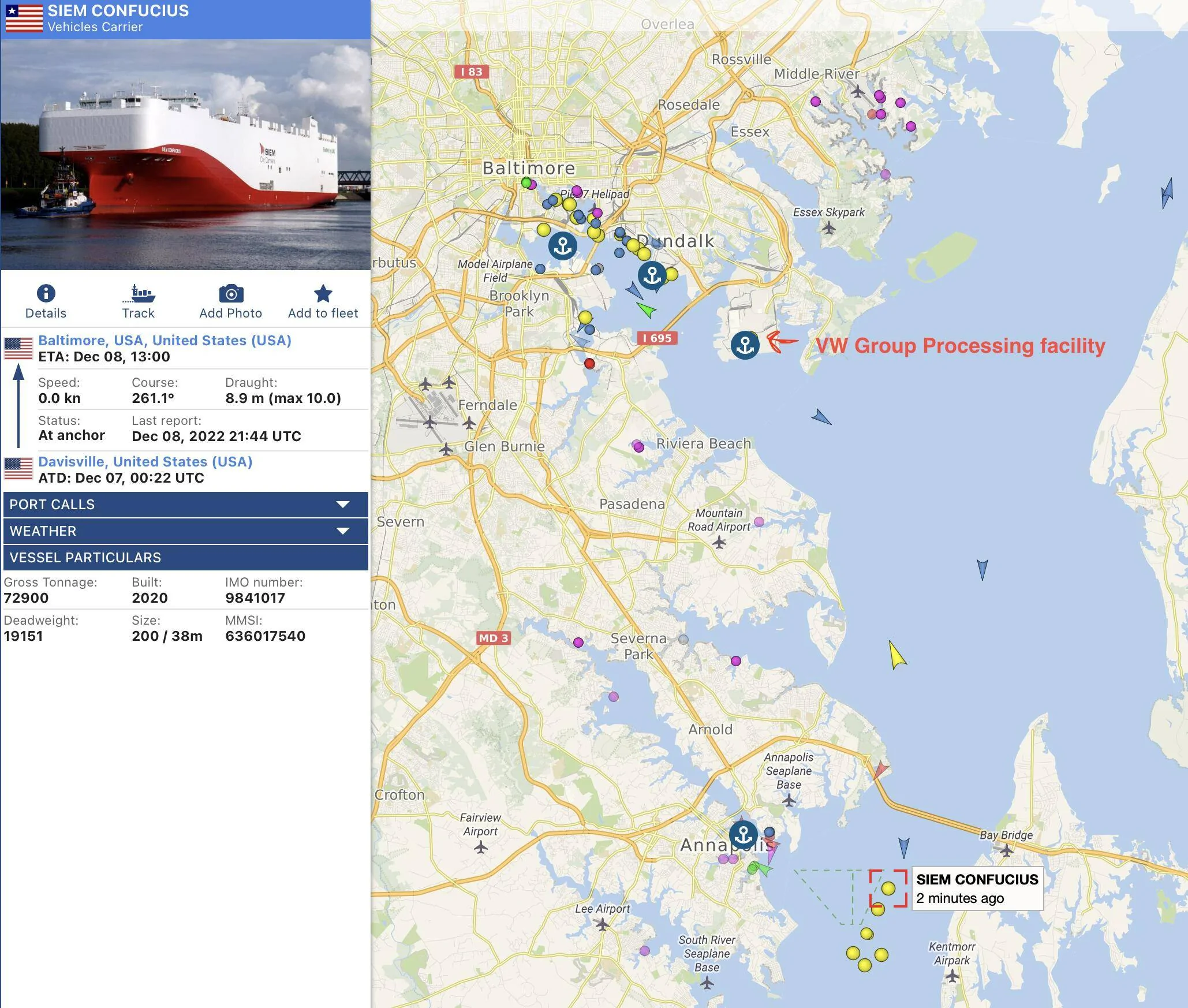Select the Bay Bridge airport plane icon
Screen dimensions: 1188x1008
point(1006,850)
